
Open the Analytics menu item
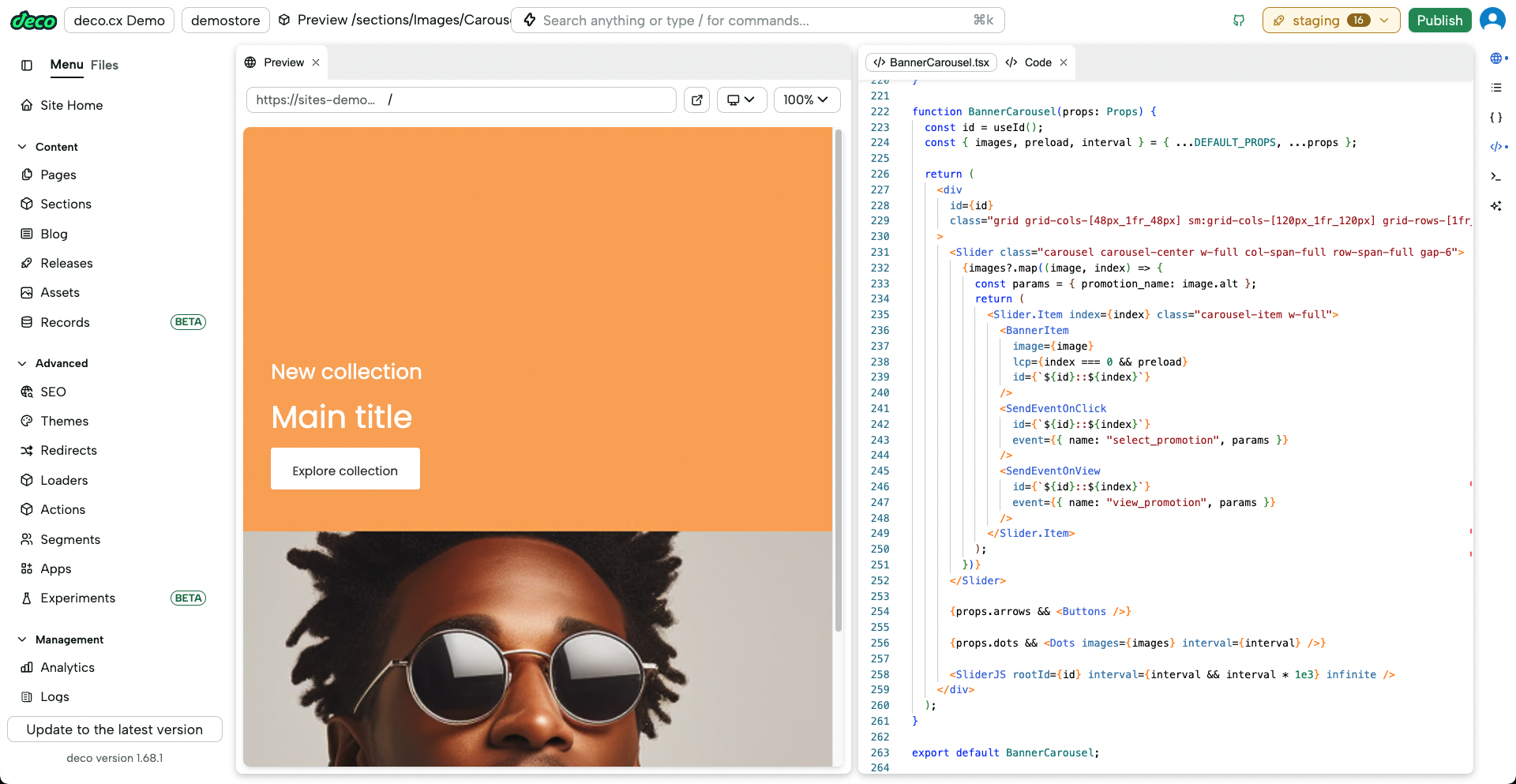point(67,667)
